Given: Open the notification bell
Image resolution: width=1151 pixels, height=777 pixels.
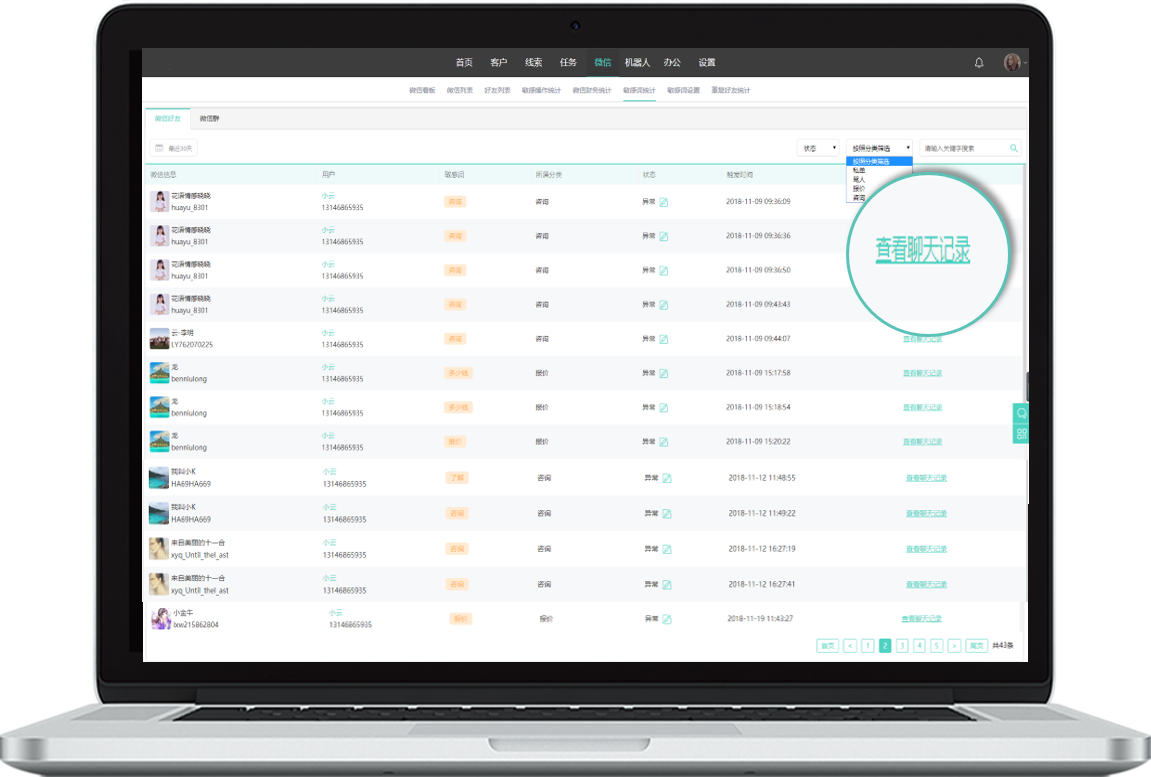Looking at the screenshot, I should pyautogui.click(x=978, y=63).
